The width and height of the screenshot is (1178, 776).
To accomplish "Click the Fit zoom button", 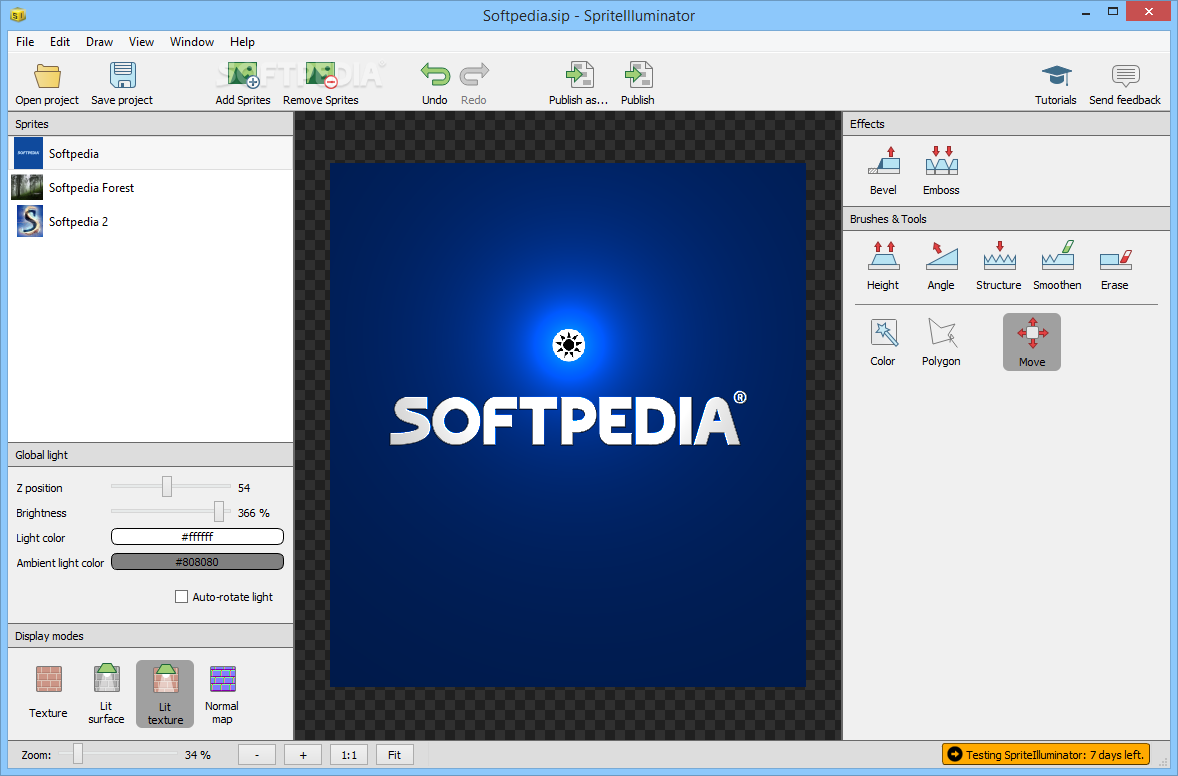I will (x=394, y=755).
